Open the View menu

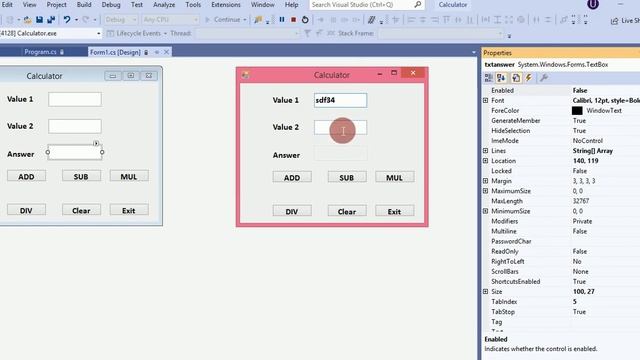click(x=29, y=5)
